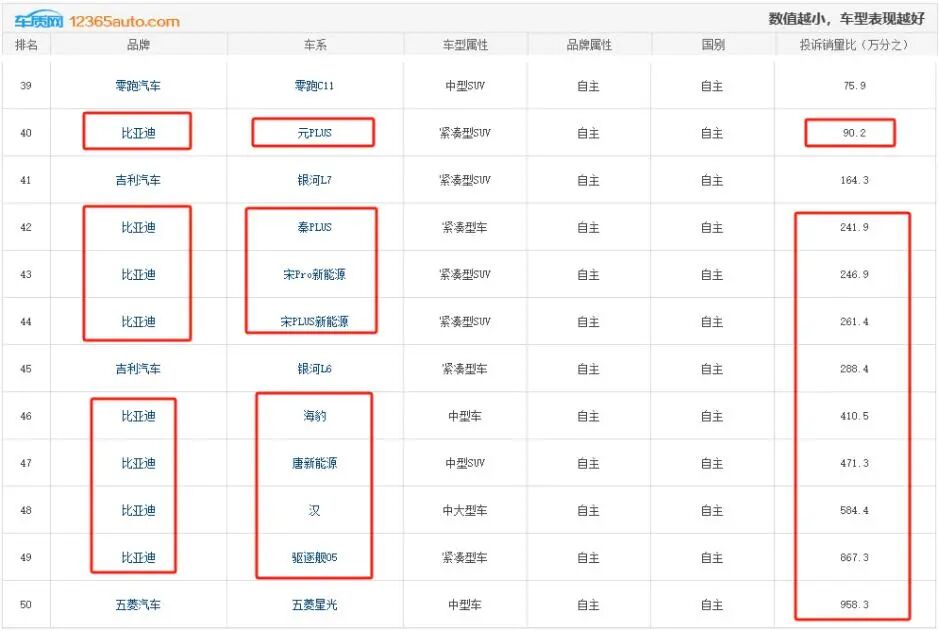Select the complaint ratio value 246.9
939x631 pixels.
click(855, 275)
